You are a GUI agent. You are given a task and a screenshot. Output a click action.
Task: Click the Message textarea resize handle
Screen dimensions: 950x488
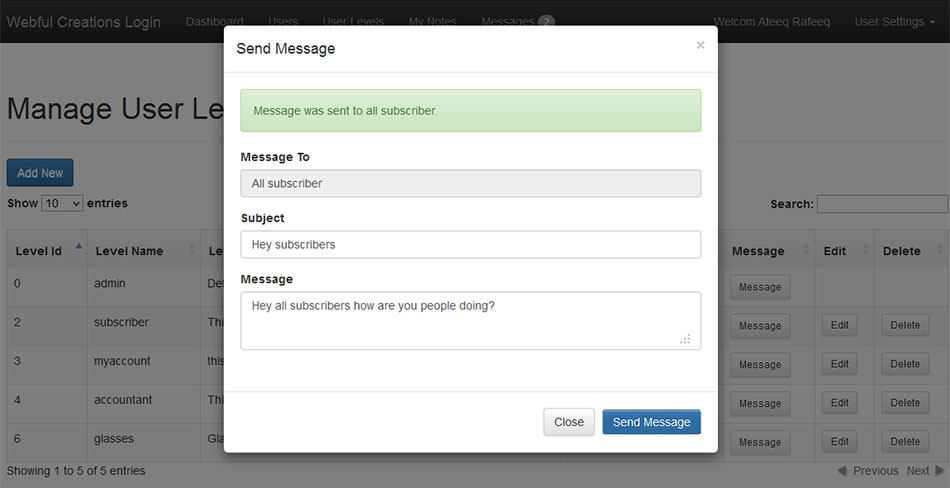point(685,339)
